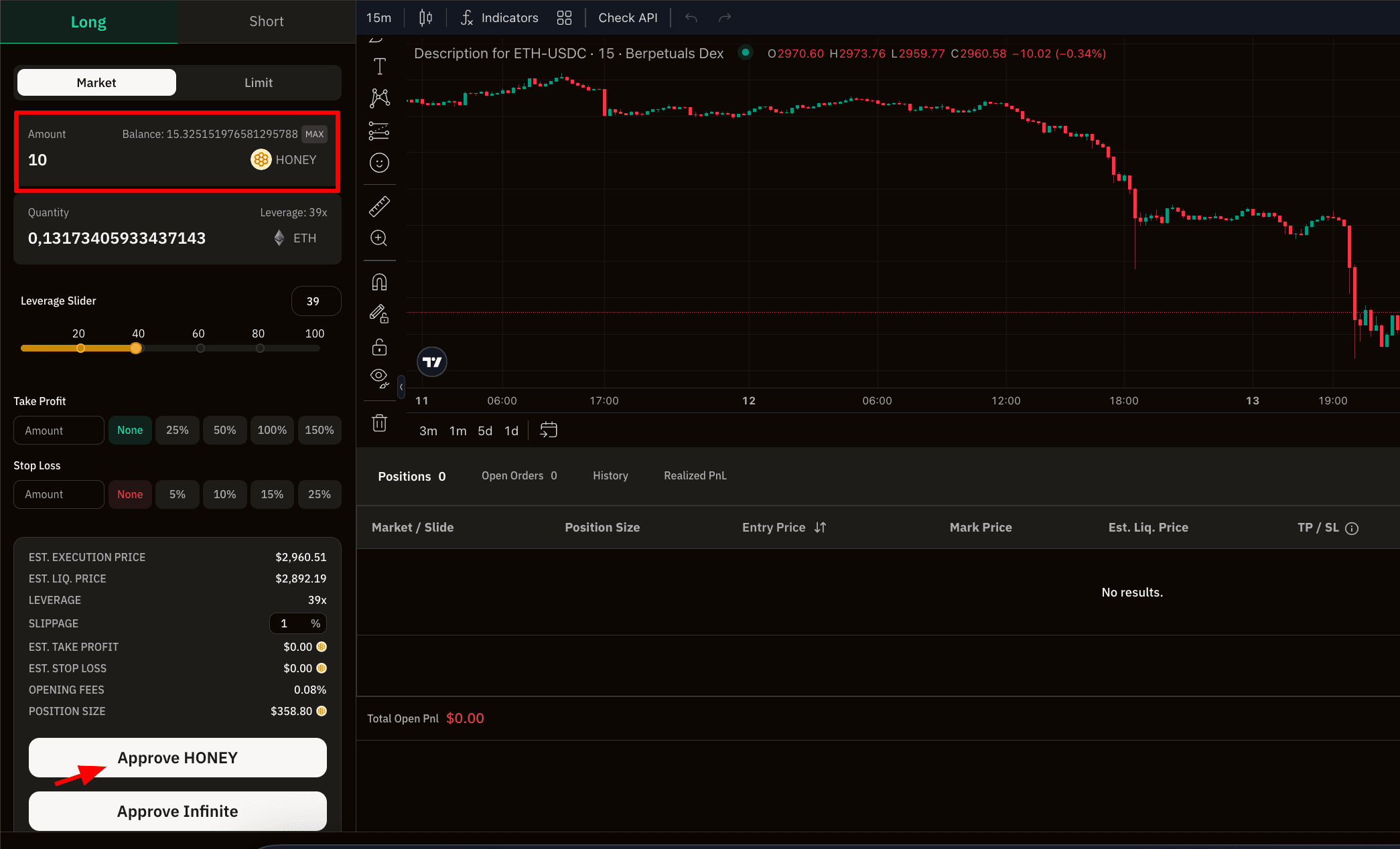
Task: Open the 15m interval dropdown
Action: [x=378, y=18]
